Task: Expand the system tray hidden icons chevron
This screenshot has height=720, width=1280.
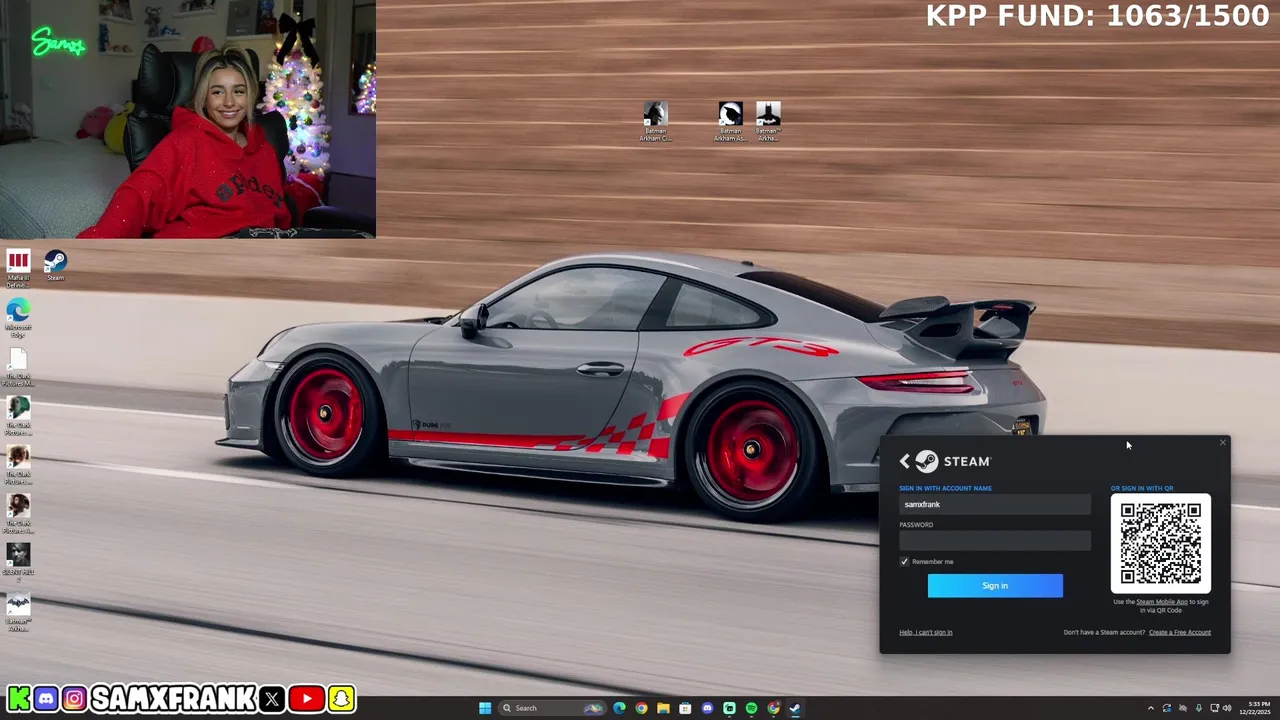Action: pyautogui.click(x=1151, y=708)
